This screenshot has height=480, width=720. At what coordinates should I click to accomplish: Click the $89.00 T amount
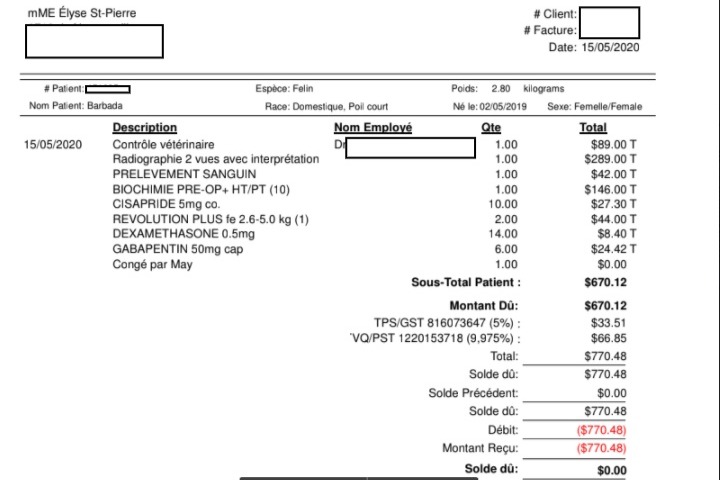point(613,145)
